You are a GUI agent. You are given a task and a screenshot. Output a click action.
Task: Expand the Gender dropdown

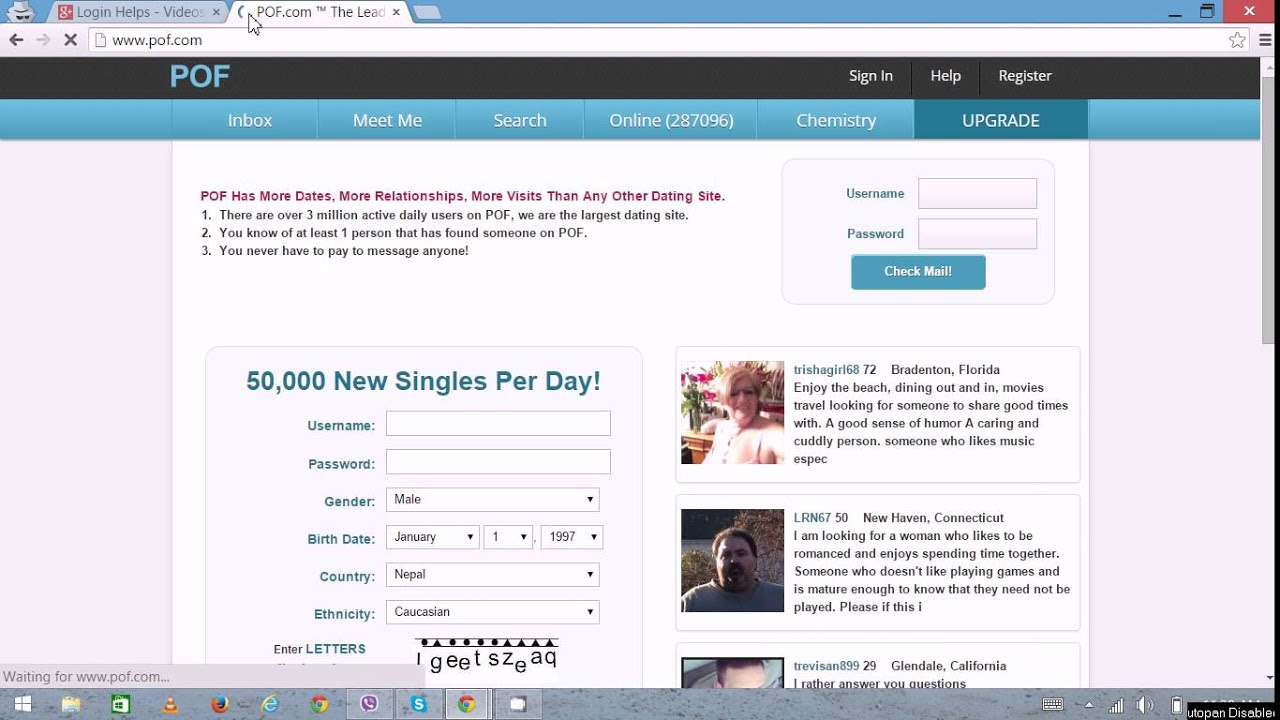(493, 499)
